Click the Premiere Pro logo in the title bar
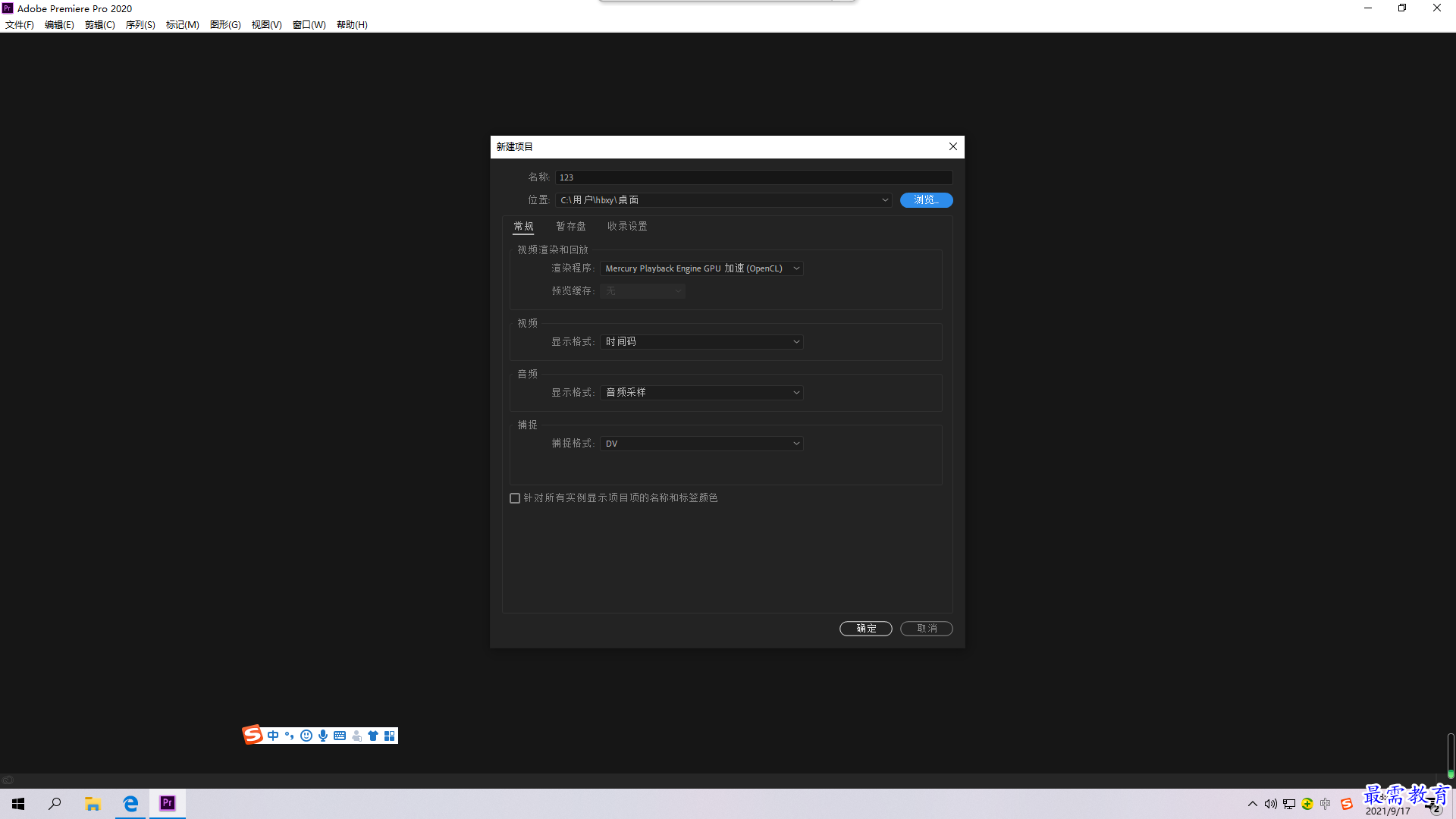 pos(8,8)
